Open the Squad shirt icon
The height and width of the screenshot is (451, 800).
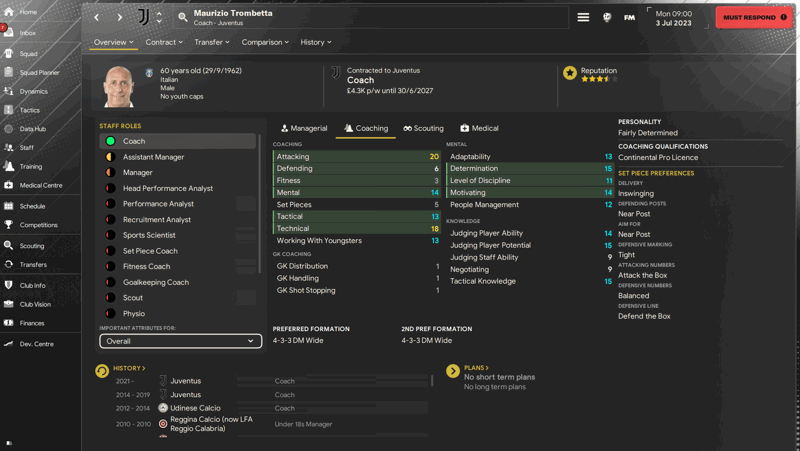9,53
